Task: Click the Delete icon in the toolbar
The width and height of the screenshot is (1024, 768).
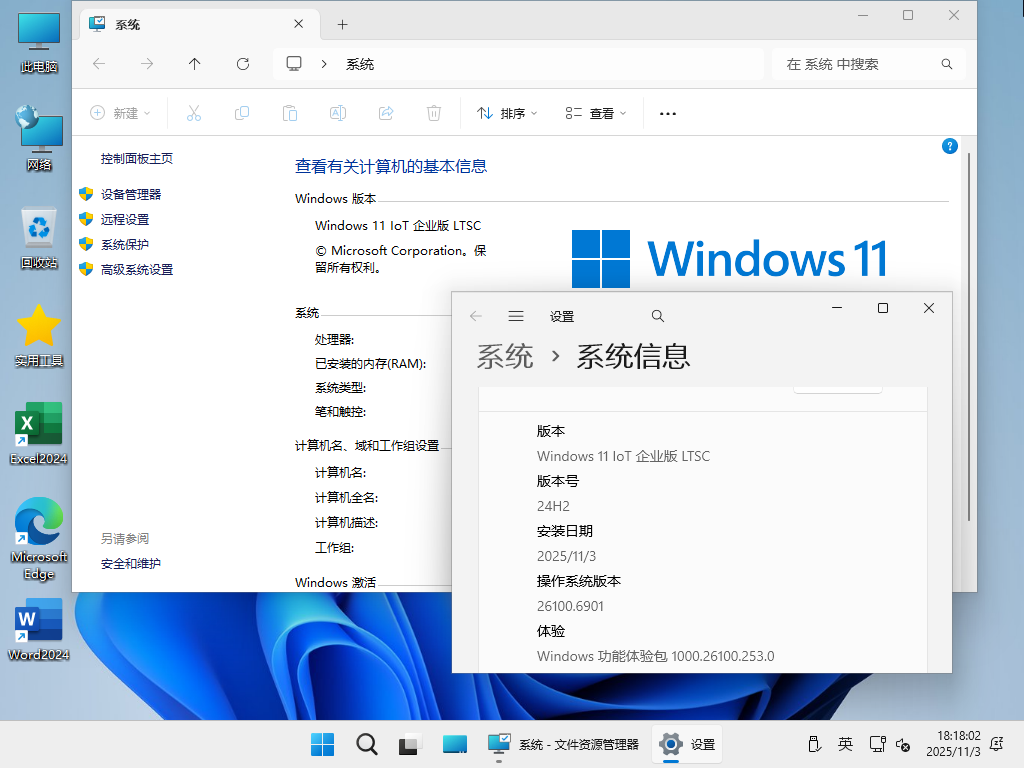Action: [433, 113]
